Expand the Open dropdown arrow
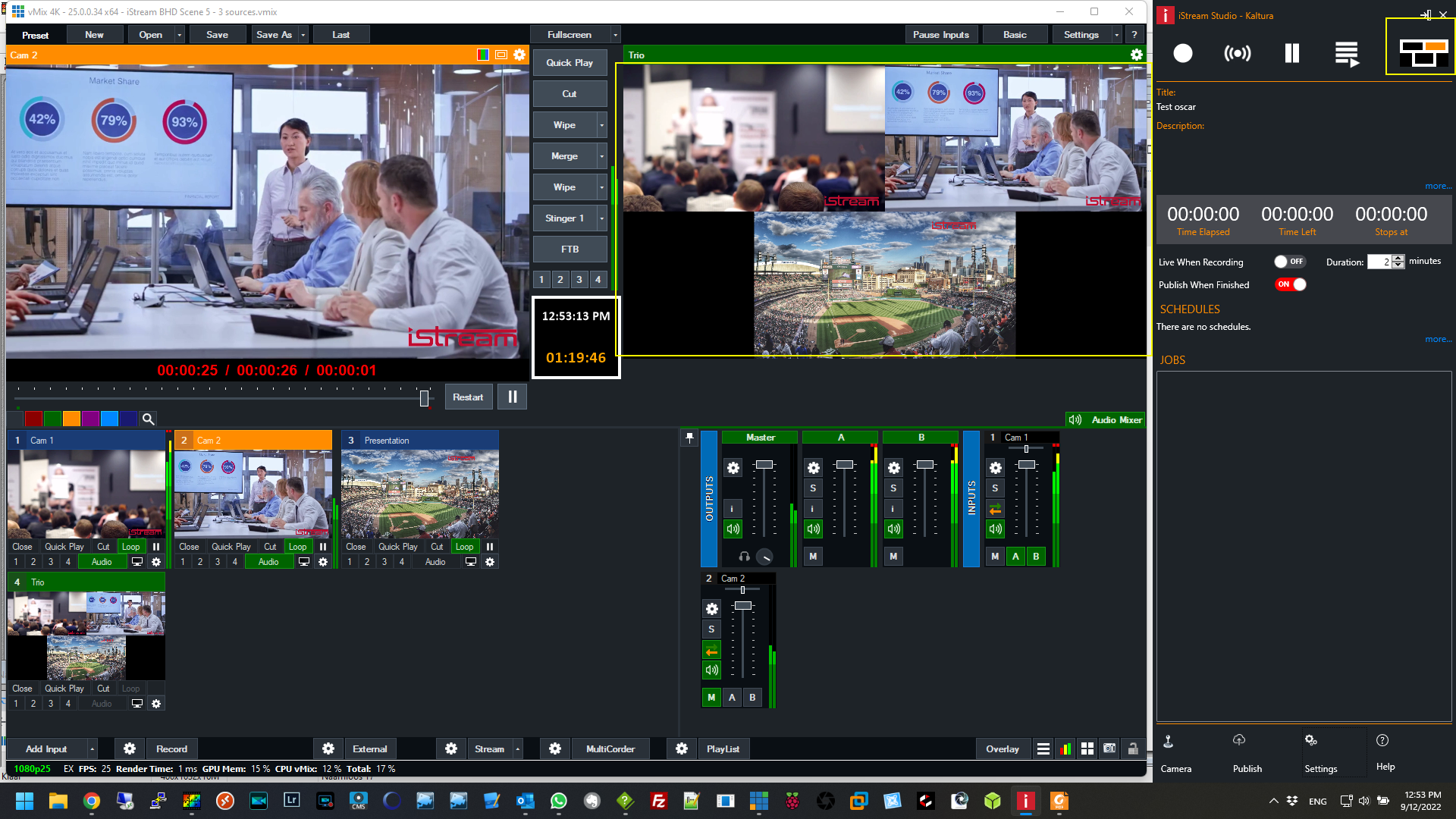The width and height of the screenshot is (1456, 819). (x=180, y=35)
